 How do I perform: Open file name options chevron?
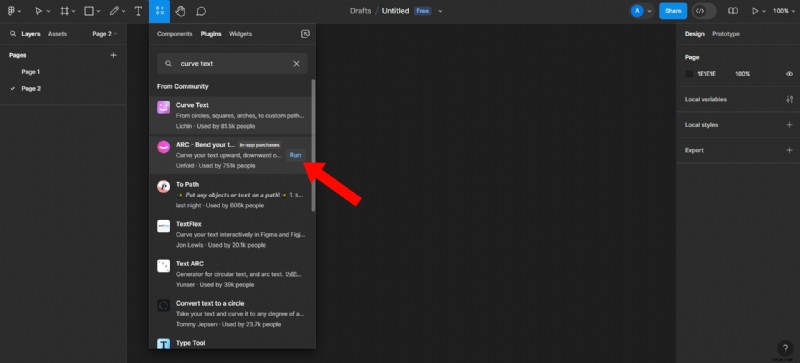click(x=440, y=11)
